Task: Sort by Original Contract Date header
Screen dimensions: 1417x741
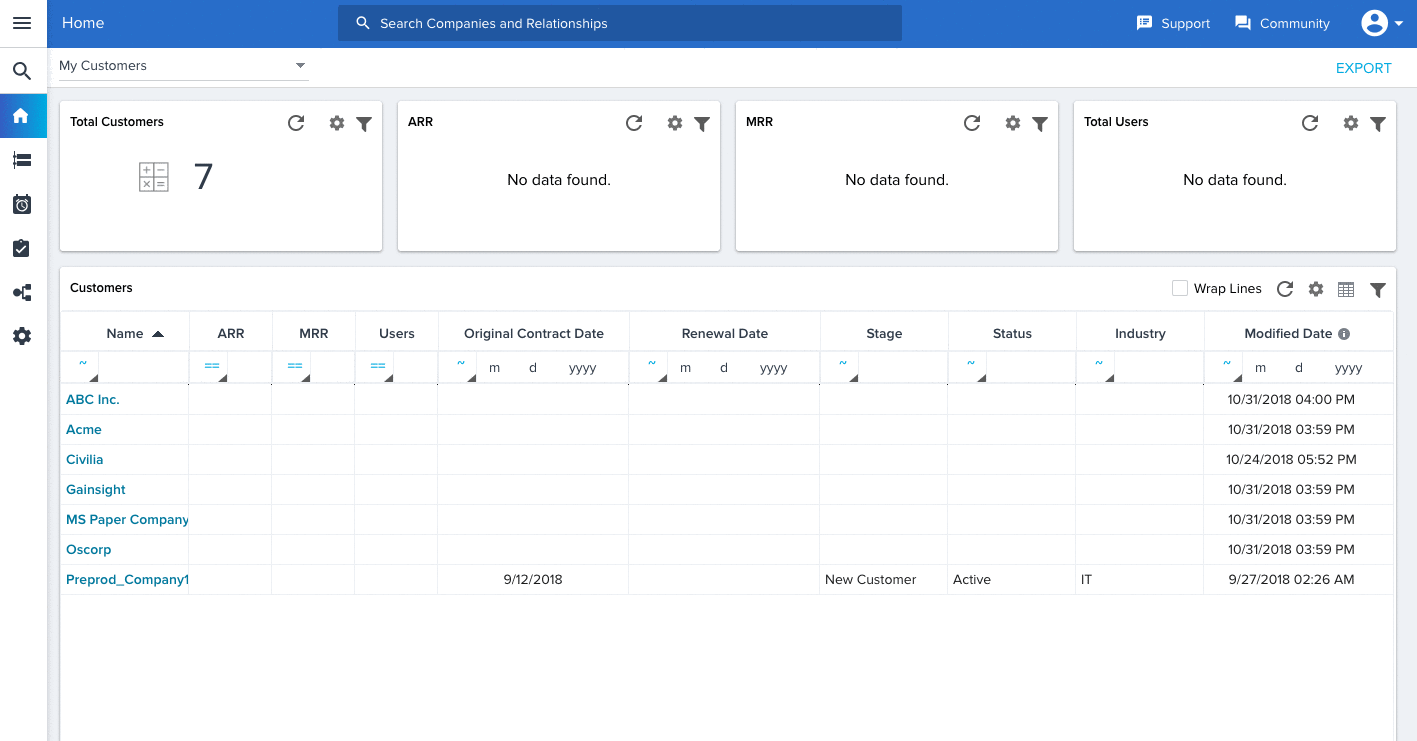Action: 533,334
